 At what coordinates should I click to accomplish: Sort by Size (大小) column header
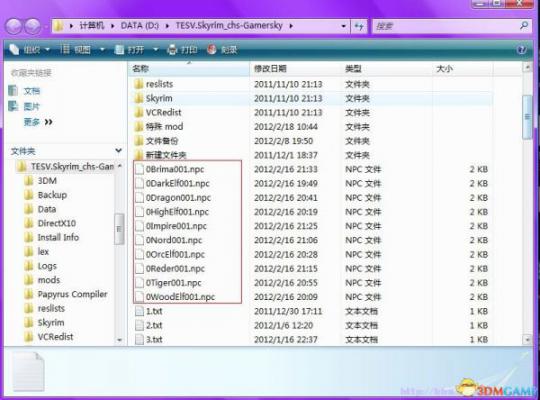463,69
